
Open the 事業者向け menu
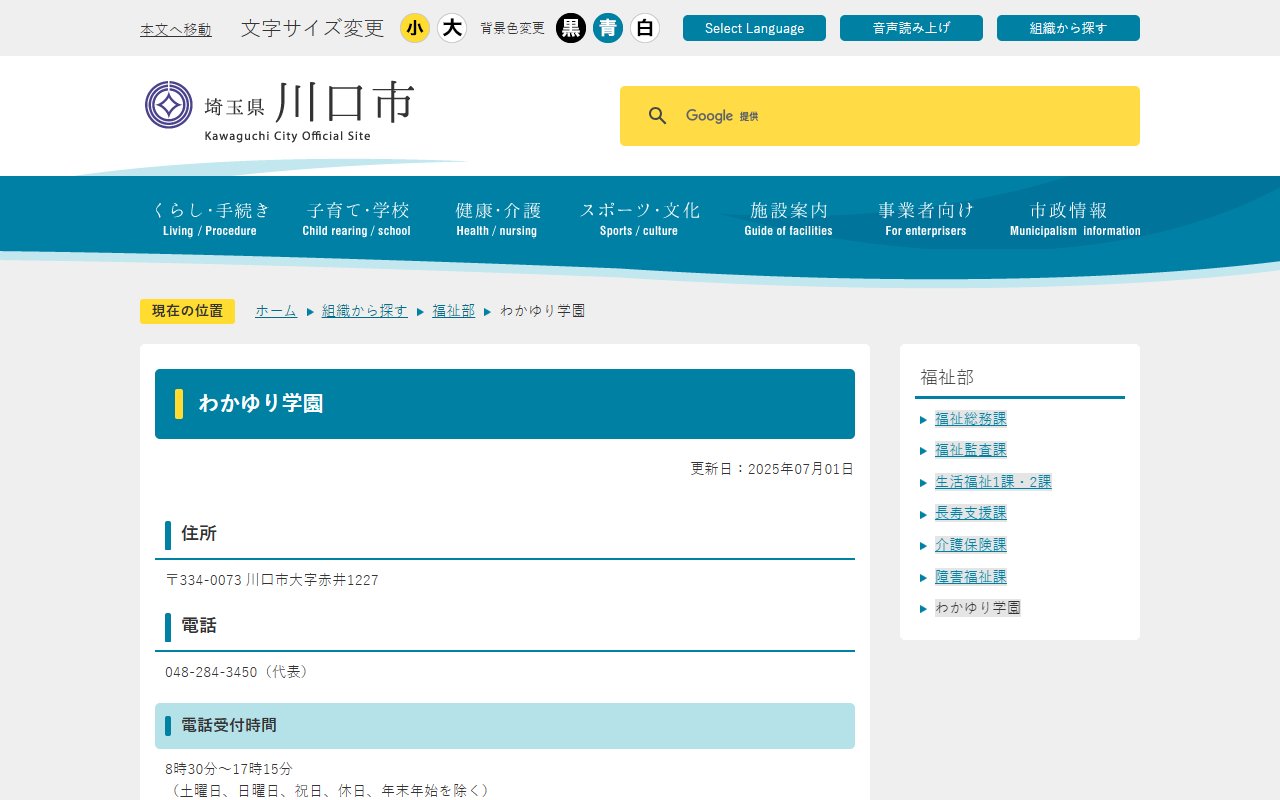926,218
